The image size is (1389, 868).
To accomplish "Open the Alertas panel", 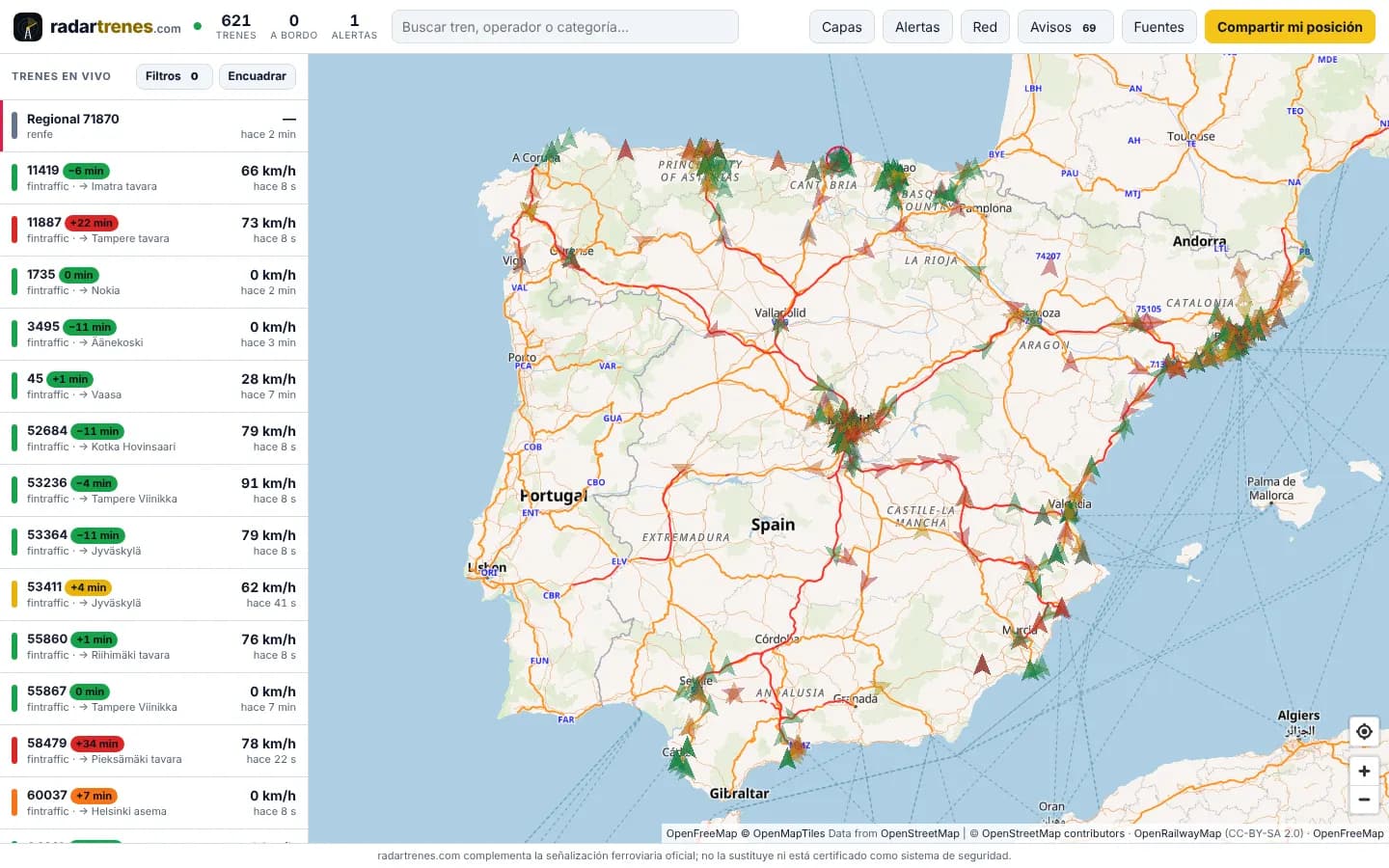I will click(x=917, y=27).
